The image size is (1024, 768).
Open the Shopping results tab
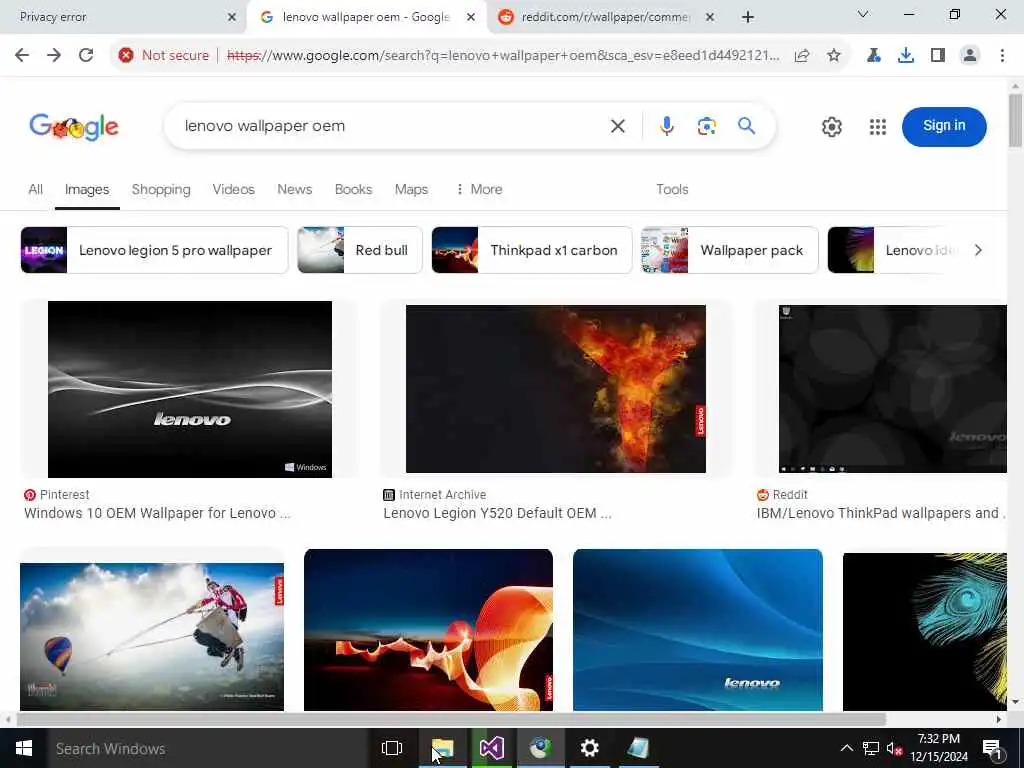point(161,189)
